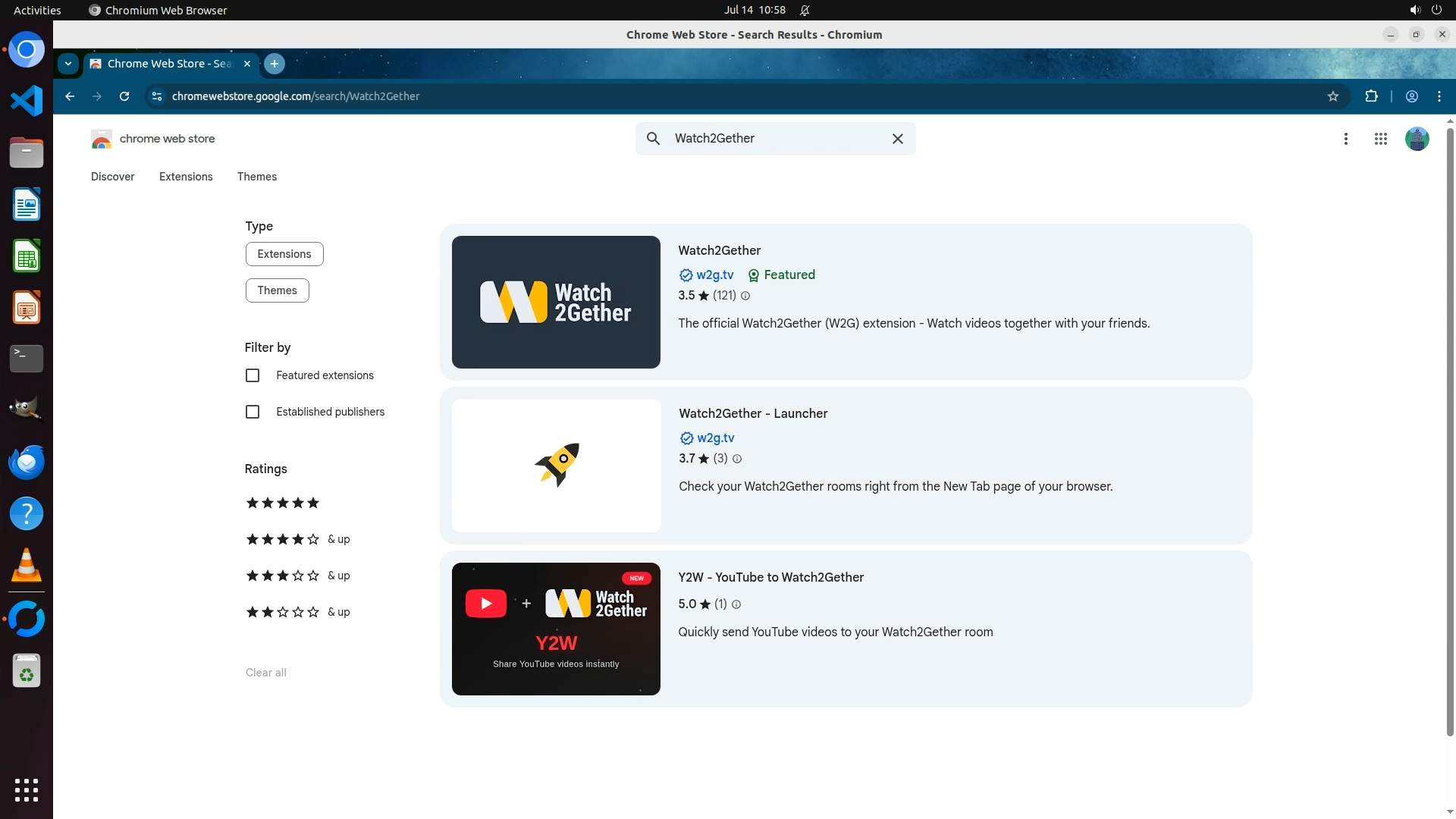Select the 4 stars & up rating filter
The image size is (1456, 819).
(297, 539)
